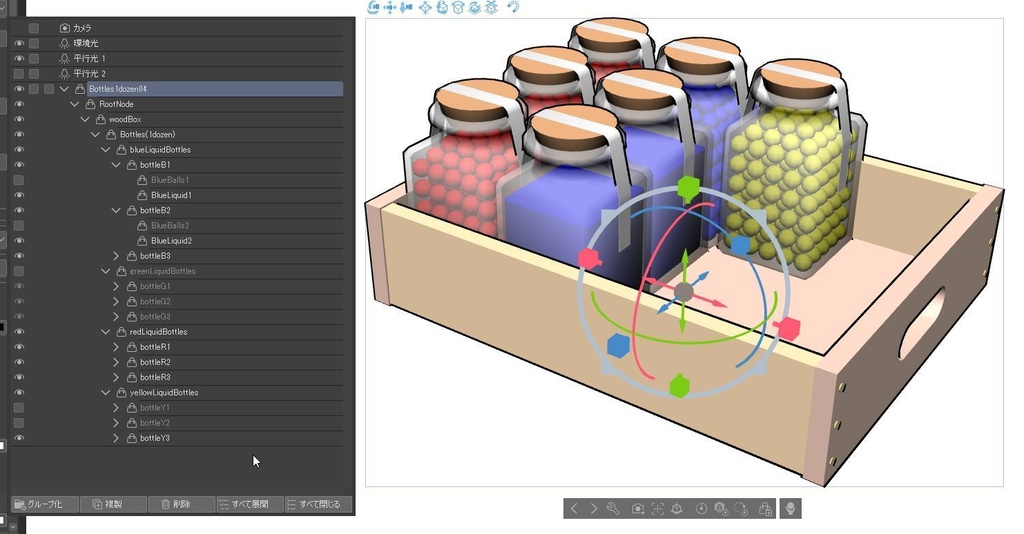
Task: Expand the bottleB3 node
Action: click(116, 256)
